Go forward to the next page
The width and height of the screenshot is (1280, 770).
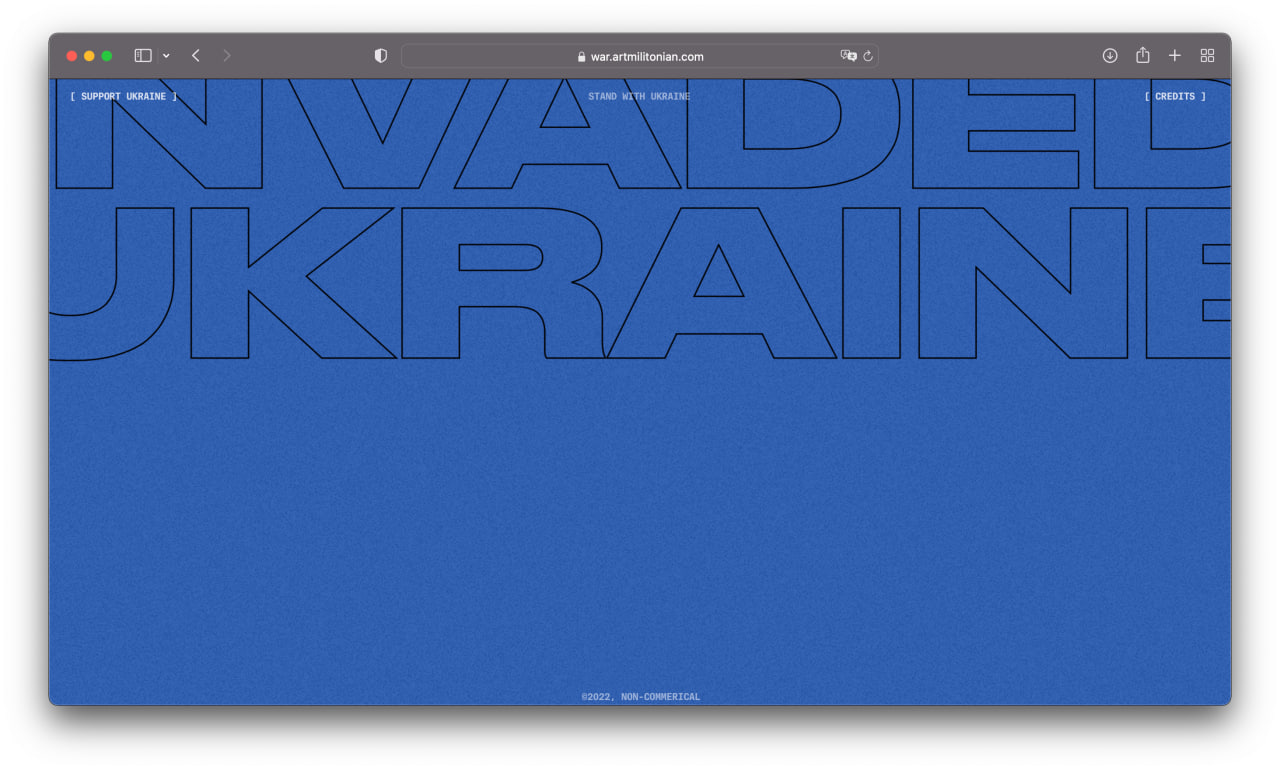227,56
